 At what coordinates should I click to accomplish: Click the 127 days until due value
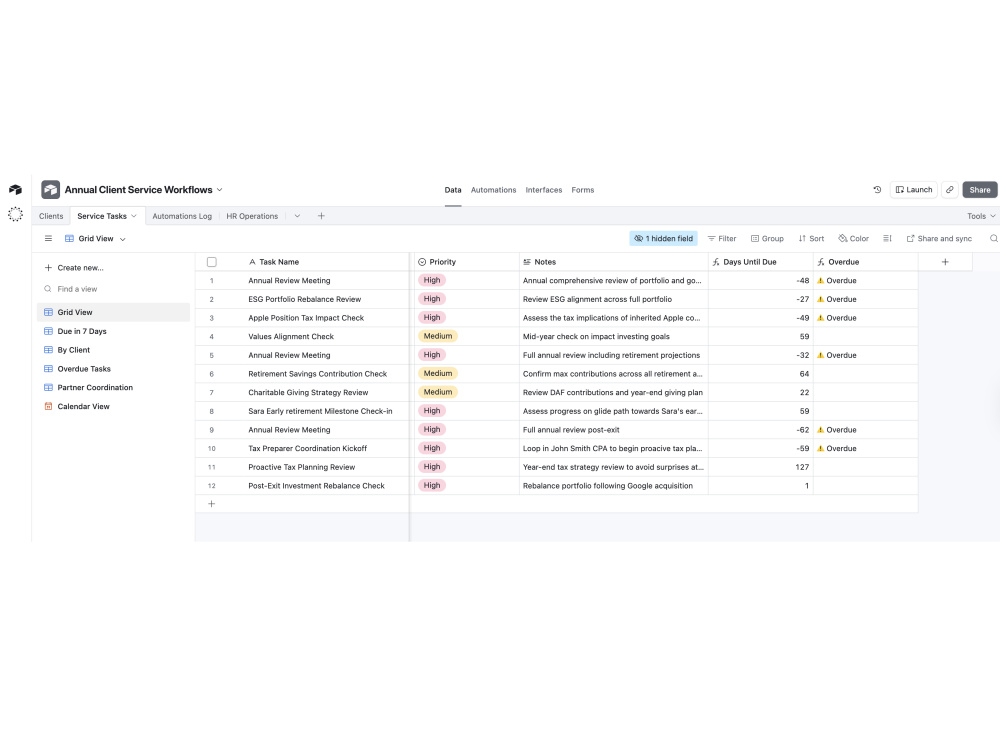point(802,467)
